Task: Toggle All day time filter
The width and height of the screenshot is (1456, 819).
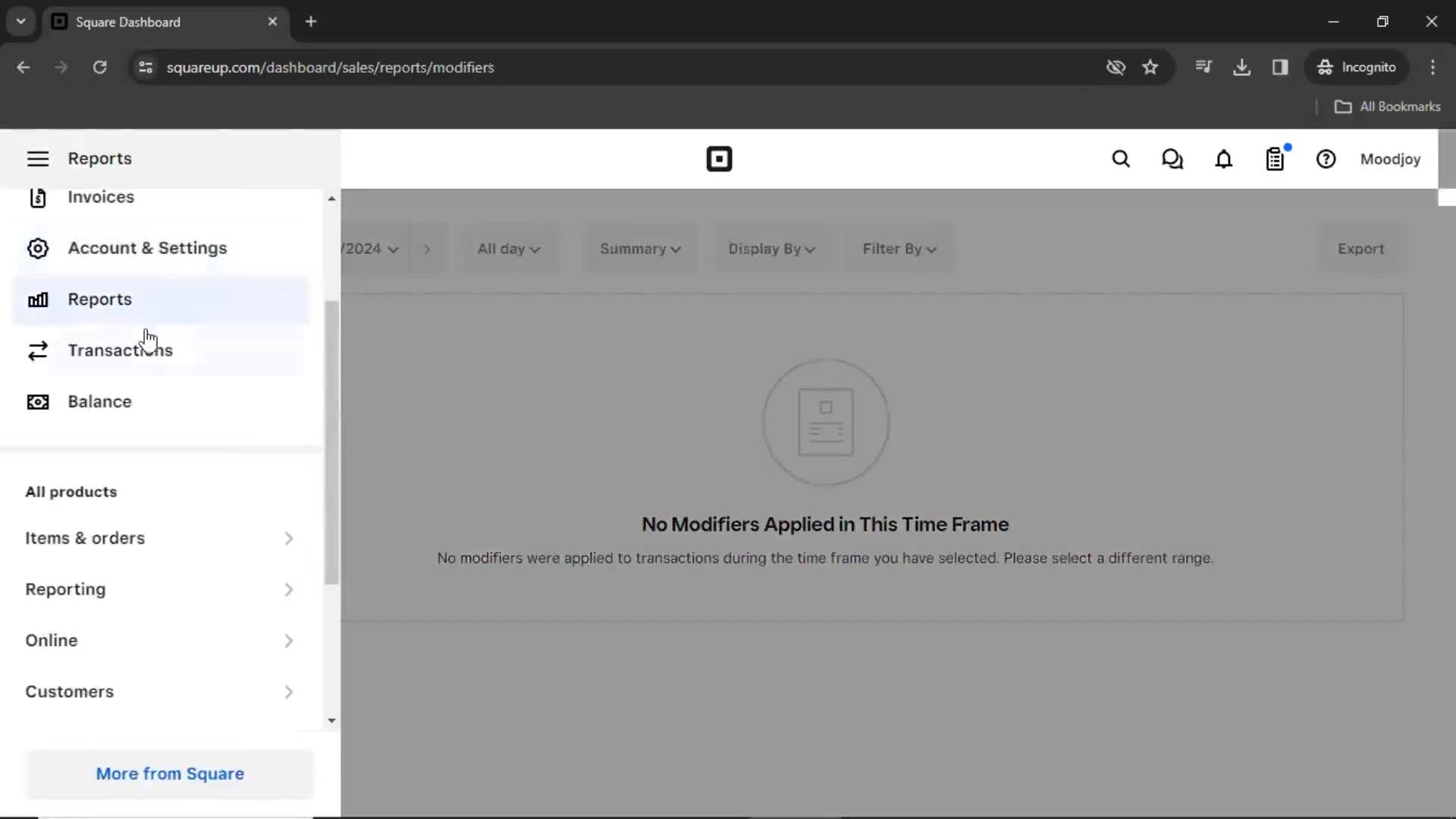Action: pos(508,248)
